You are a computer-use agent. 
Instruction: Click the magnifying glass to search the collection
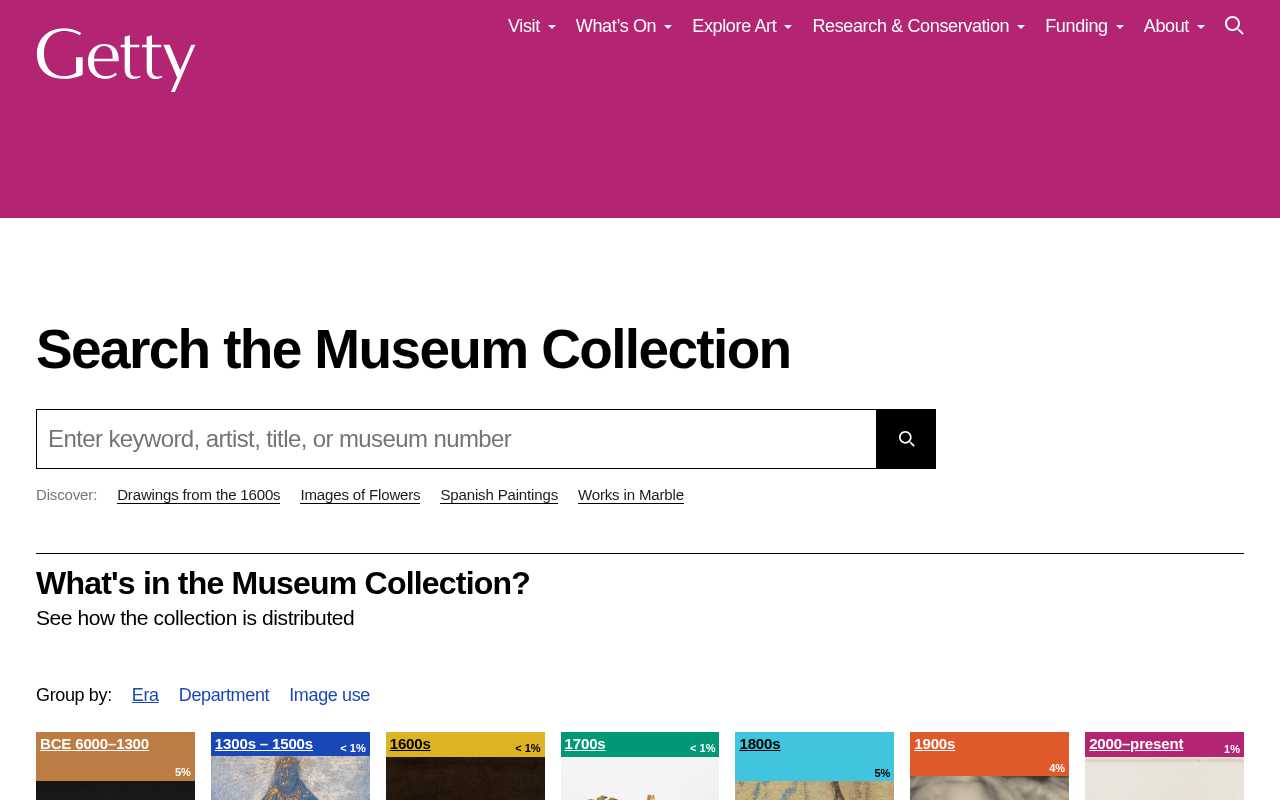pyautogui.click(x=905, y=438)
